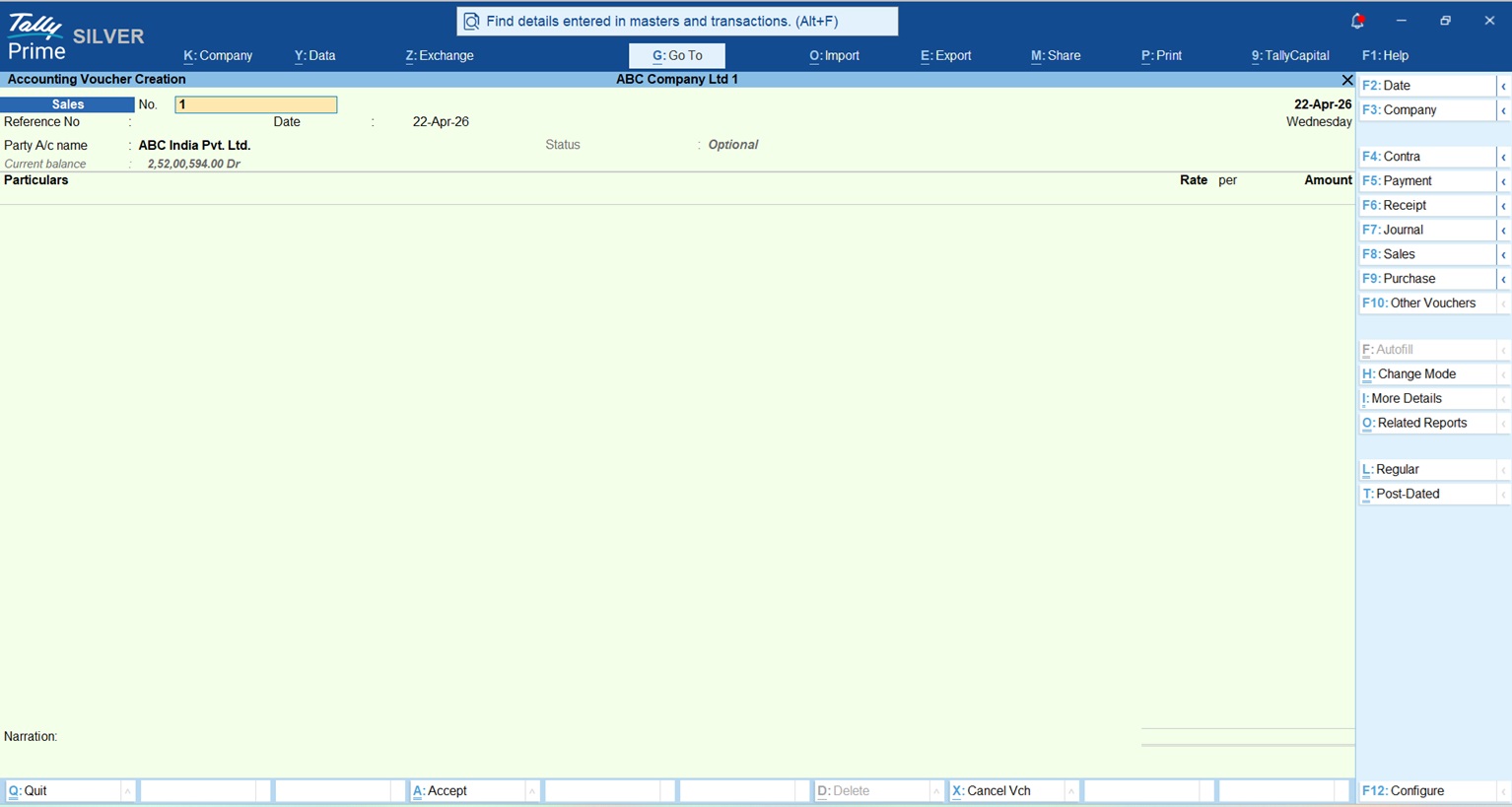Open the M: Share menu

[1056, 56]
